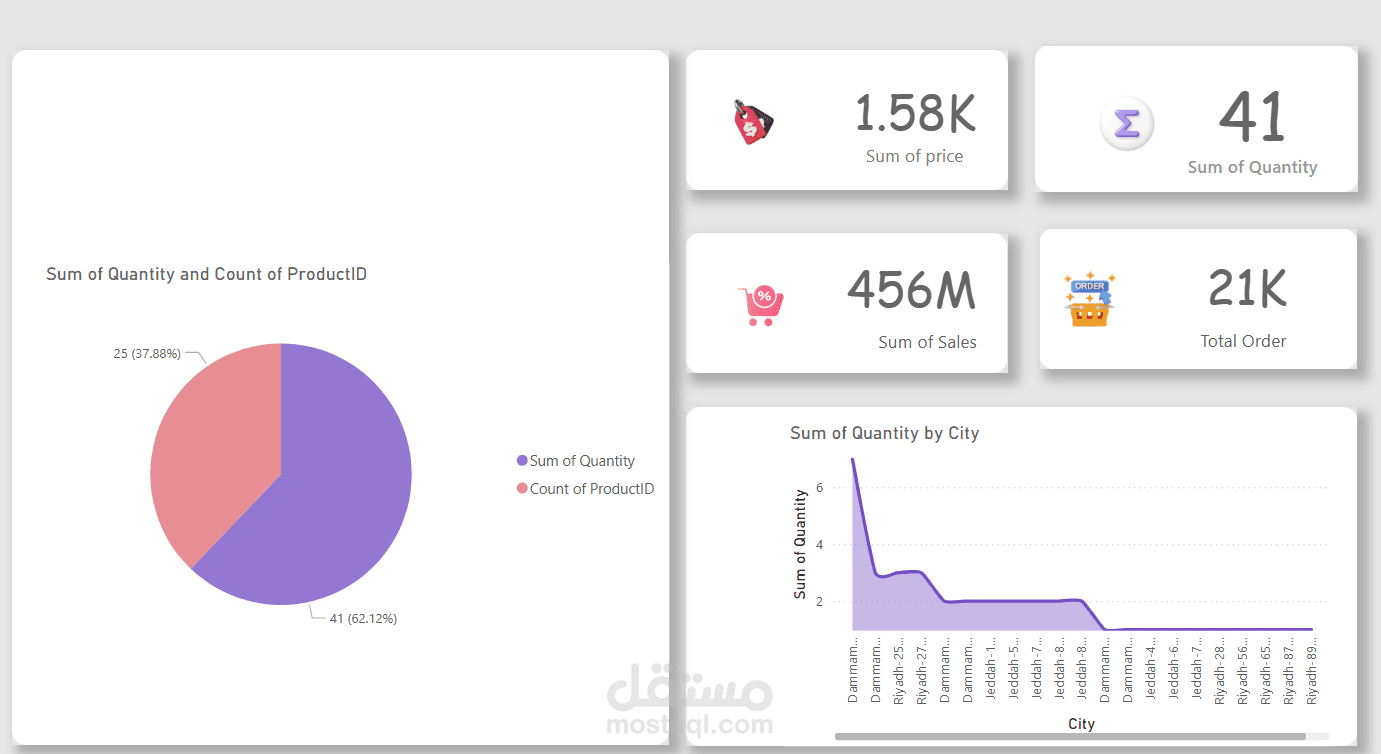Click the City x-axis title
Viewport: 1381px width, 754px height.
pos(1081,724)
